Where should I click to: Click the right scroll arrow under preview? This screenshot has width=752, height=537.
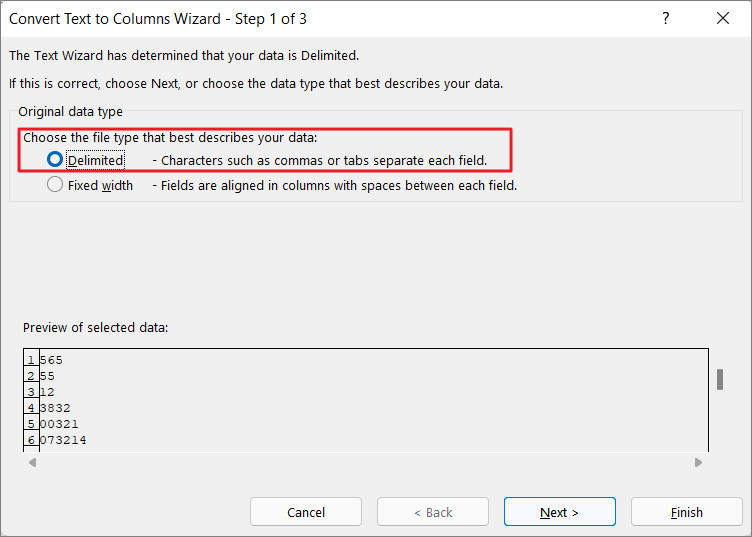tap(698, 463)
